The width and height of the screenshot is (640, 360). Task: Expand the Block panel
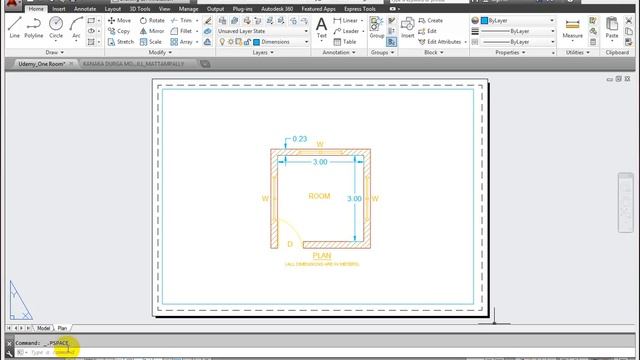pyautogui.click(x=433, y=52)
